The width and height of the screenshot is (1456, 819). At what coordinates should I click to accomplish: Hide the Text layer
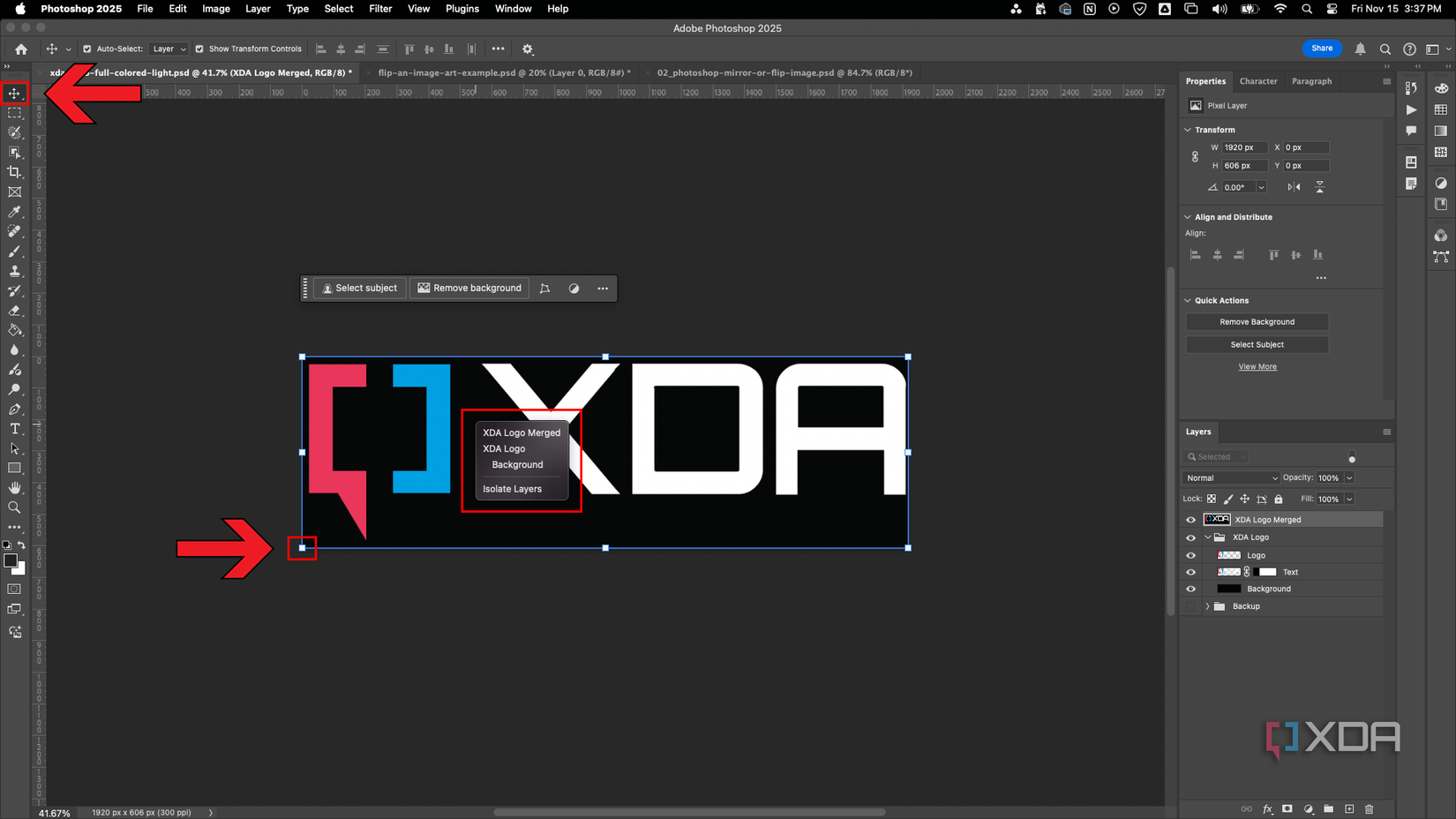[1190, 572]
